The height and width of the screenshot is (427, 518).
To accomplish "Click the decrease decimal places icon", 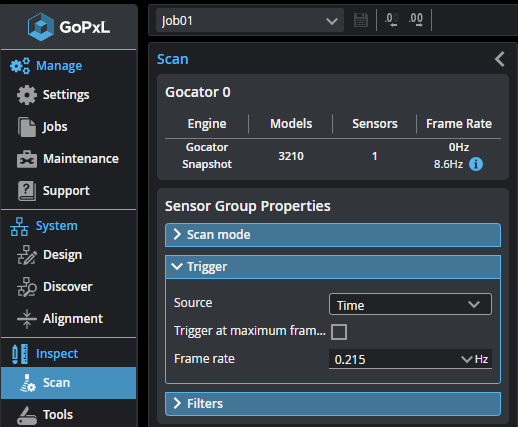I will pos(391,20).
